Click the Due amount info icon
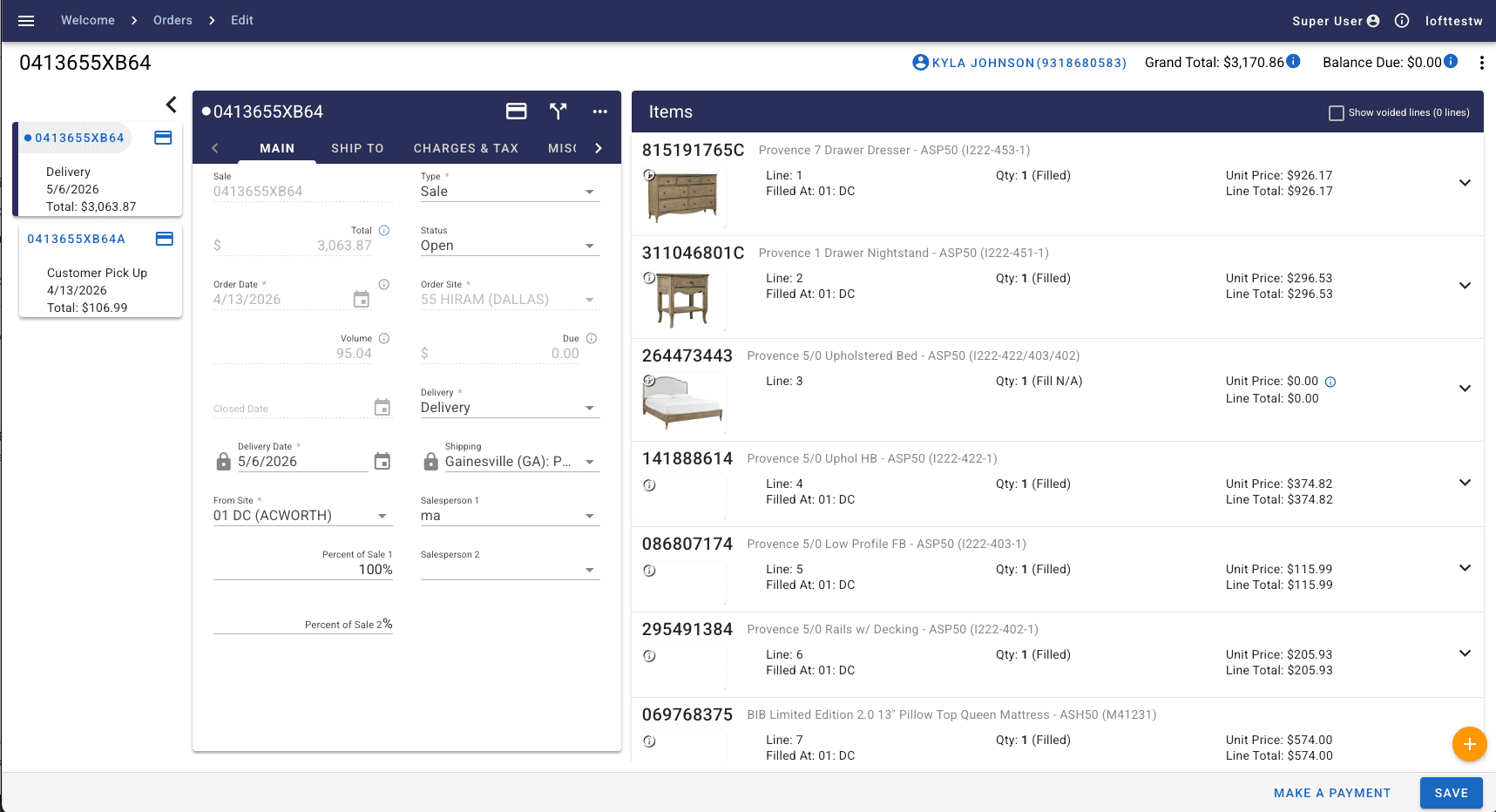 [x=592, y=339]
